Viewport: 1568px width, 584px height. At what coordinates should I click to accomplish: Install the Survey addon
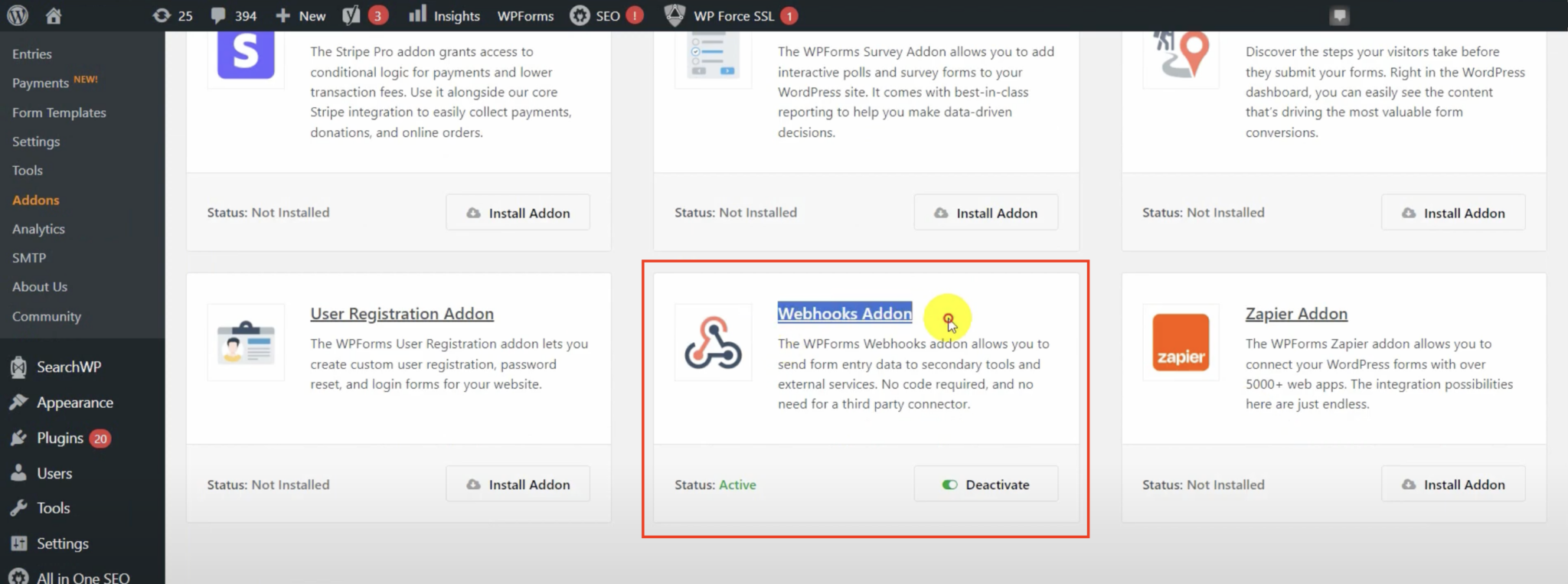click(x=986, y=213)
